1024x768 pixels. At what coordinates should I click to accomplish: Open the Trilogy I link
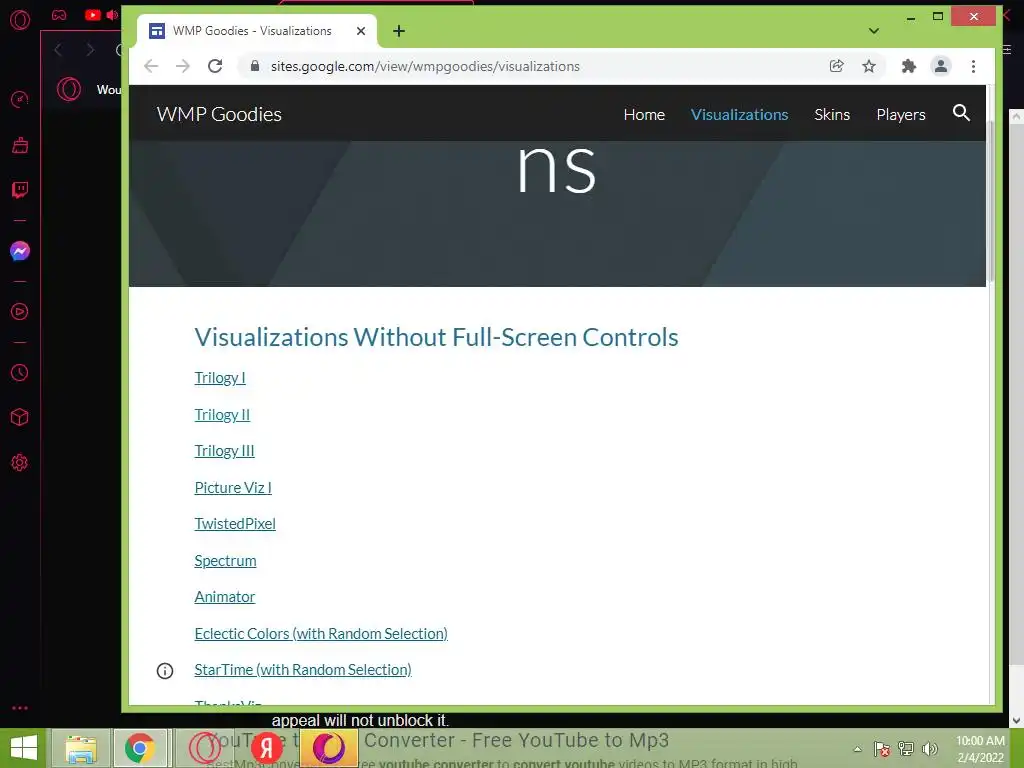(220, 377)
